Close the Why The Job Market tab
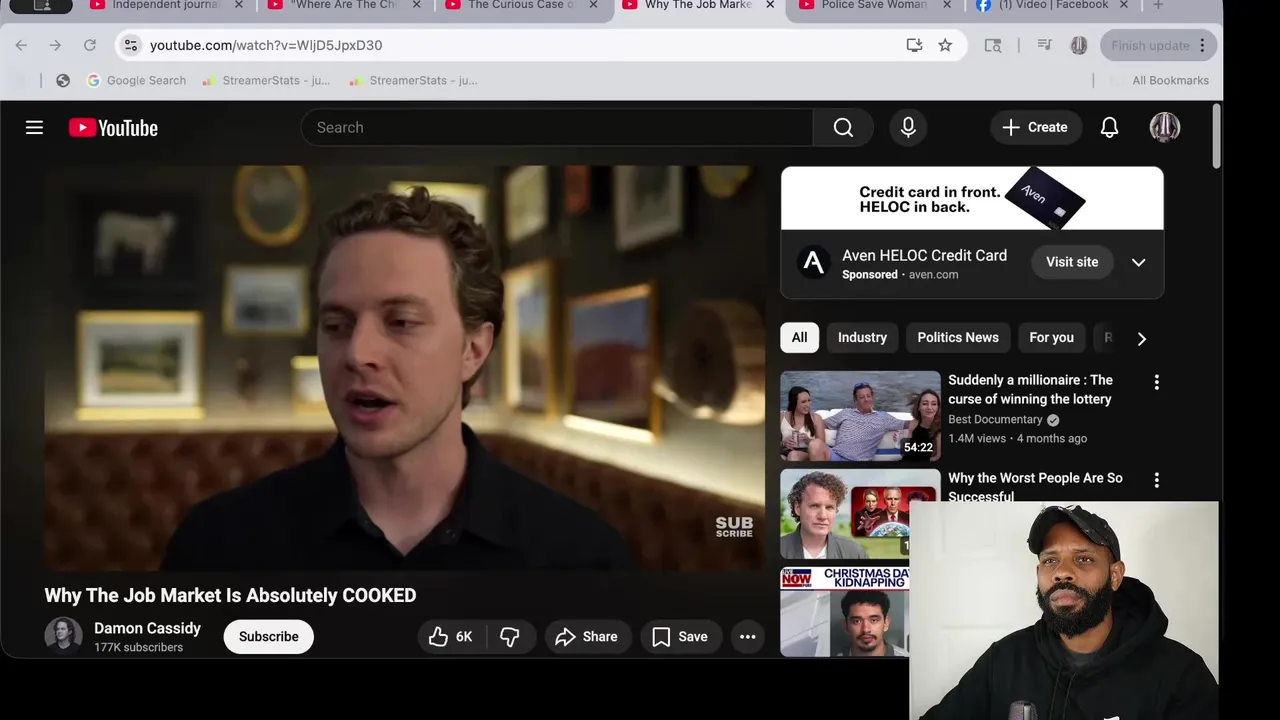Image resolution: width=1280 pixels, height=720 pixels. pos(770,5)
